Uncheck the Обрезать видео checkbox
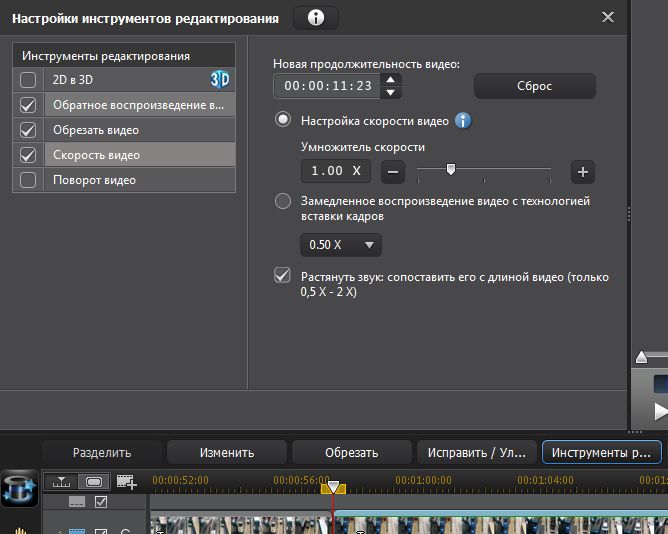668x534 pixels. click(x=28, y=130)
